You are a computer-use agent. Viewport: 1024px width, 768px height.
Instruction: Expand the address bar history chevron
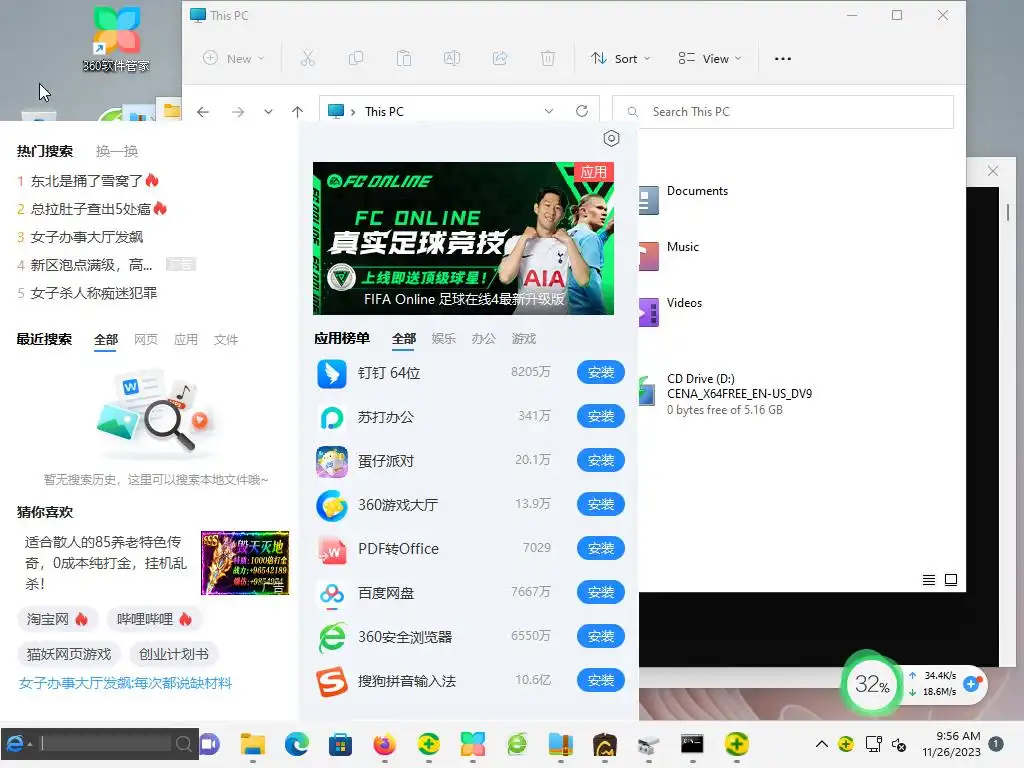coord(549,111)
